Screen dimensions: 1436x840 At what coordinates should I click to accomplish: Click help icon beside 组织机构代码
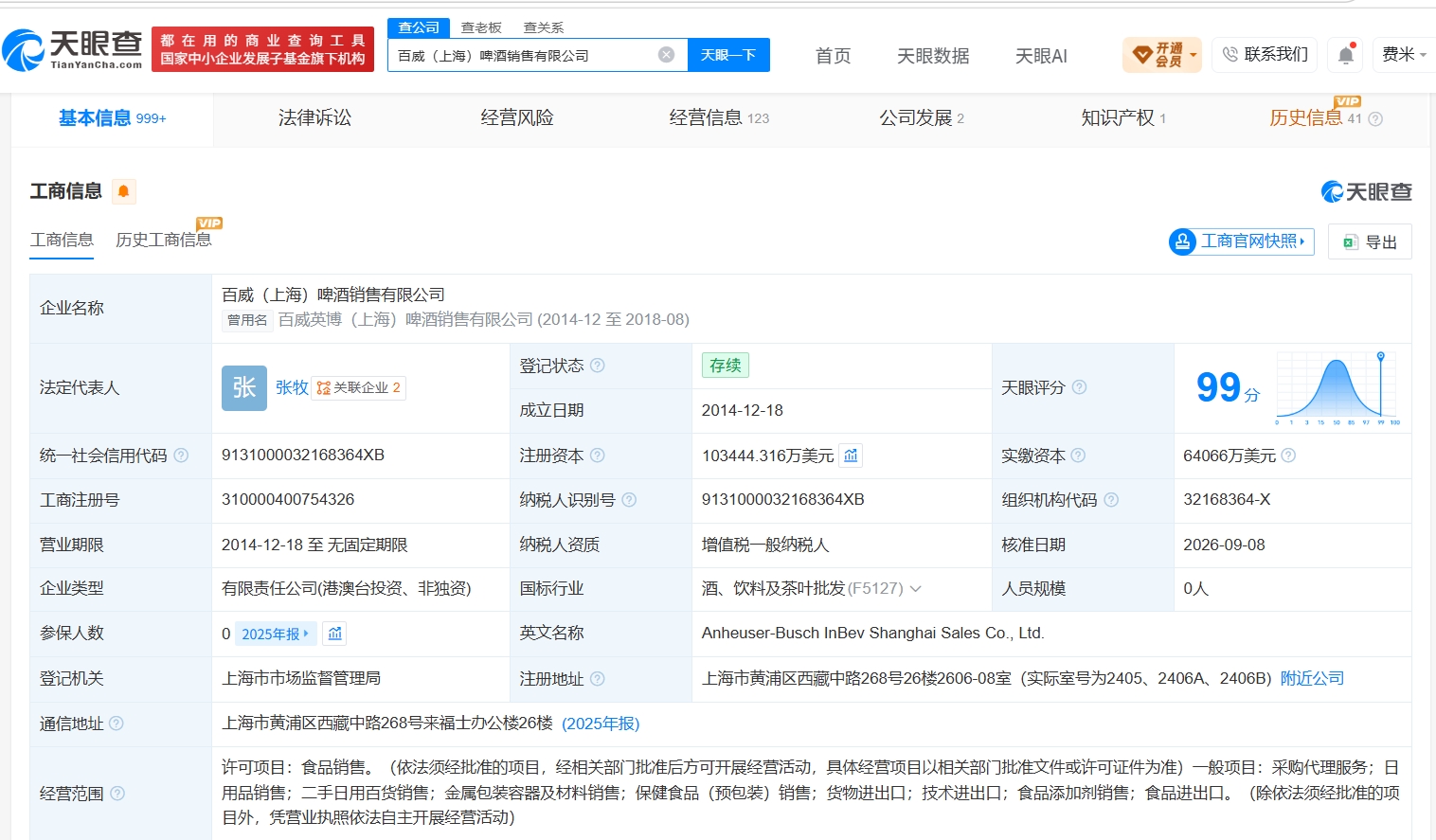point(1111,500)
